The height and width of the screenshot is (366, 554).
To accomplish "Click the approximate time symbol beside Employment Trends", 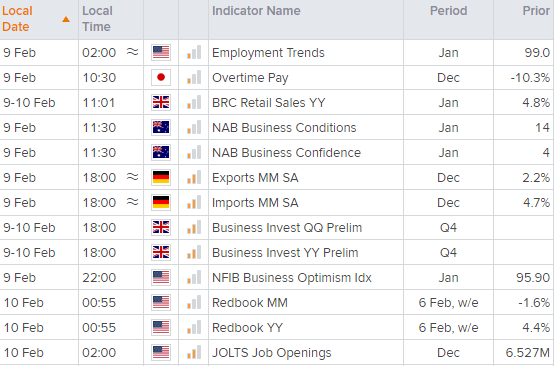I will click(132, 52).
